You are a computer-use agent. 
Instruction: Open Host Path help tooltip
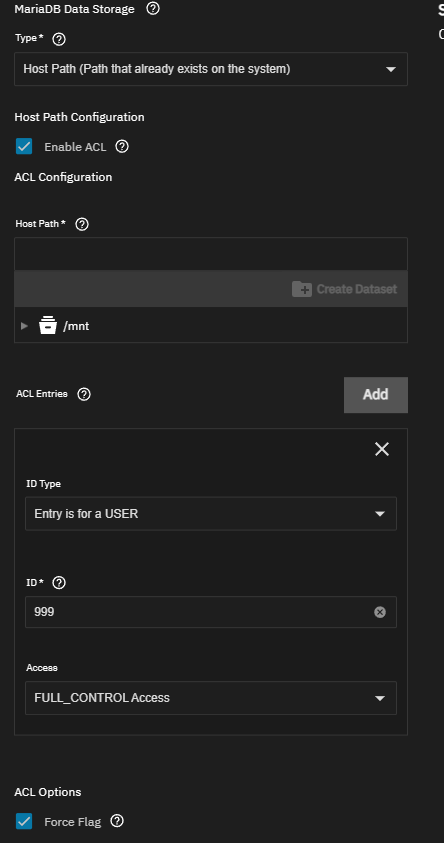pos(82,224)
